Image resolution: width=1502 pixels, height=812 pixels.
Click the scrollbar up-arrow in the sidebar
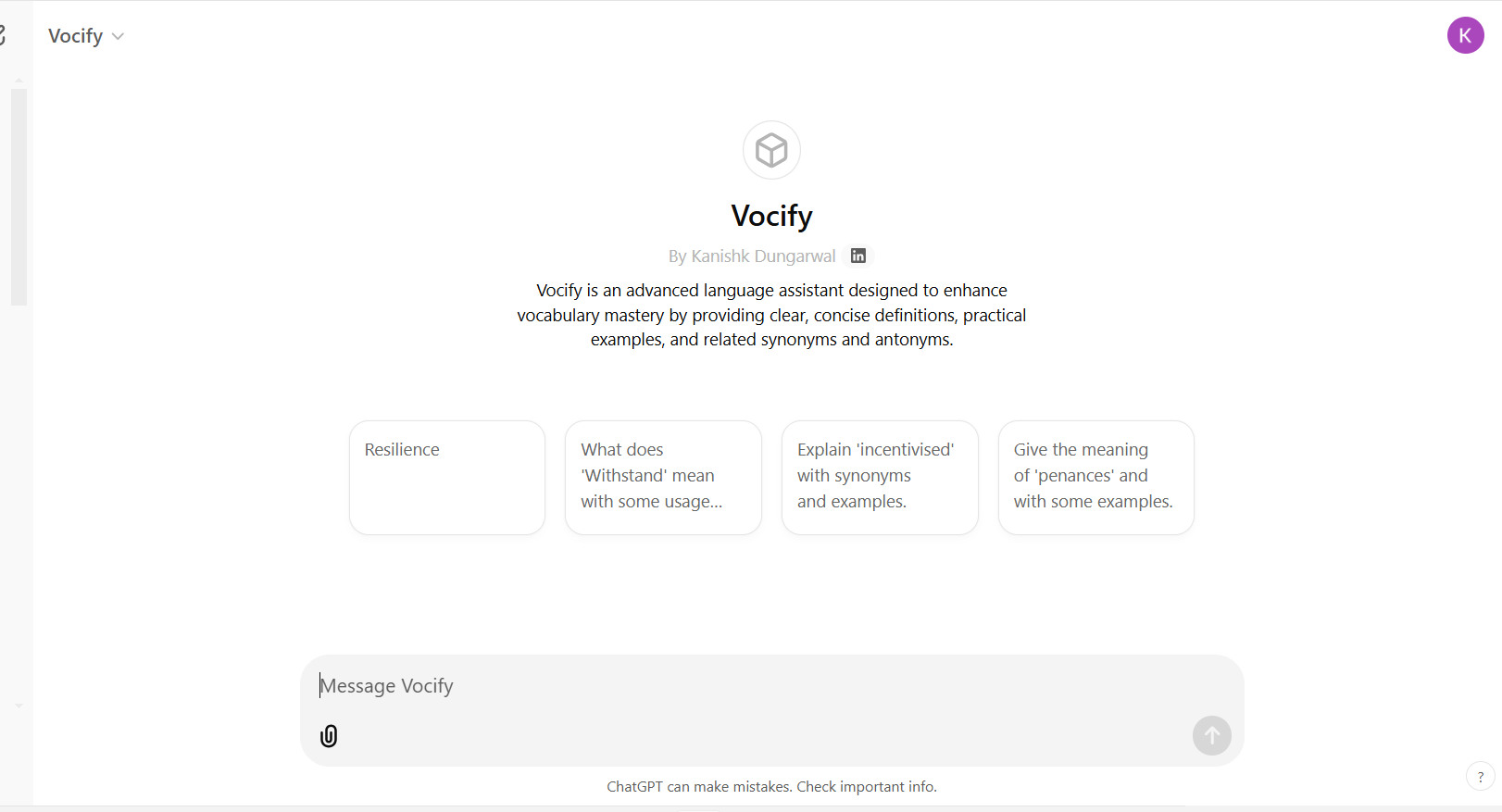coord(18,79)
